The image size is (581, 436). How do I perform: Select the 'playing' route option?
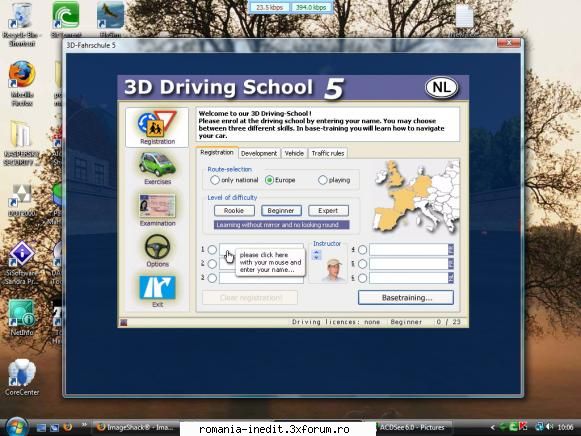[x=322, y=180]
